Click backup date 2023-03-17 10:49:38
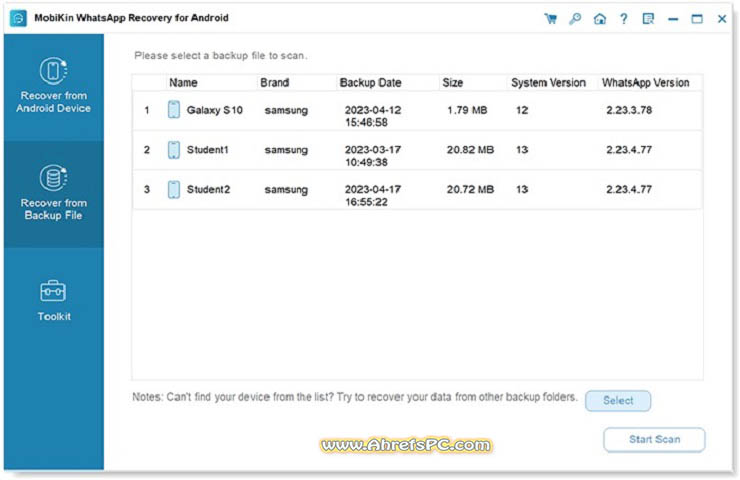The image size is (740, 480). coord(373,156)
